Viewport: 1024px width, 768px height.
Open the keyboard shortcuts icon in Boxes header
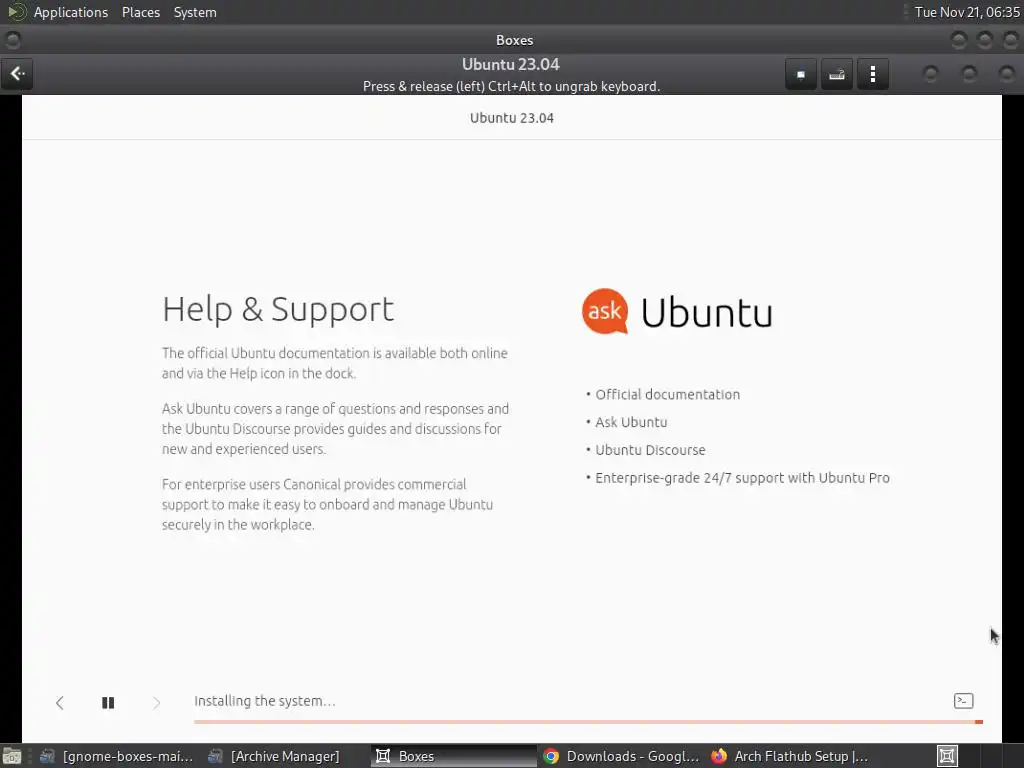click(x=837, y=74)
